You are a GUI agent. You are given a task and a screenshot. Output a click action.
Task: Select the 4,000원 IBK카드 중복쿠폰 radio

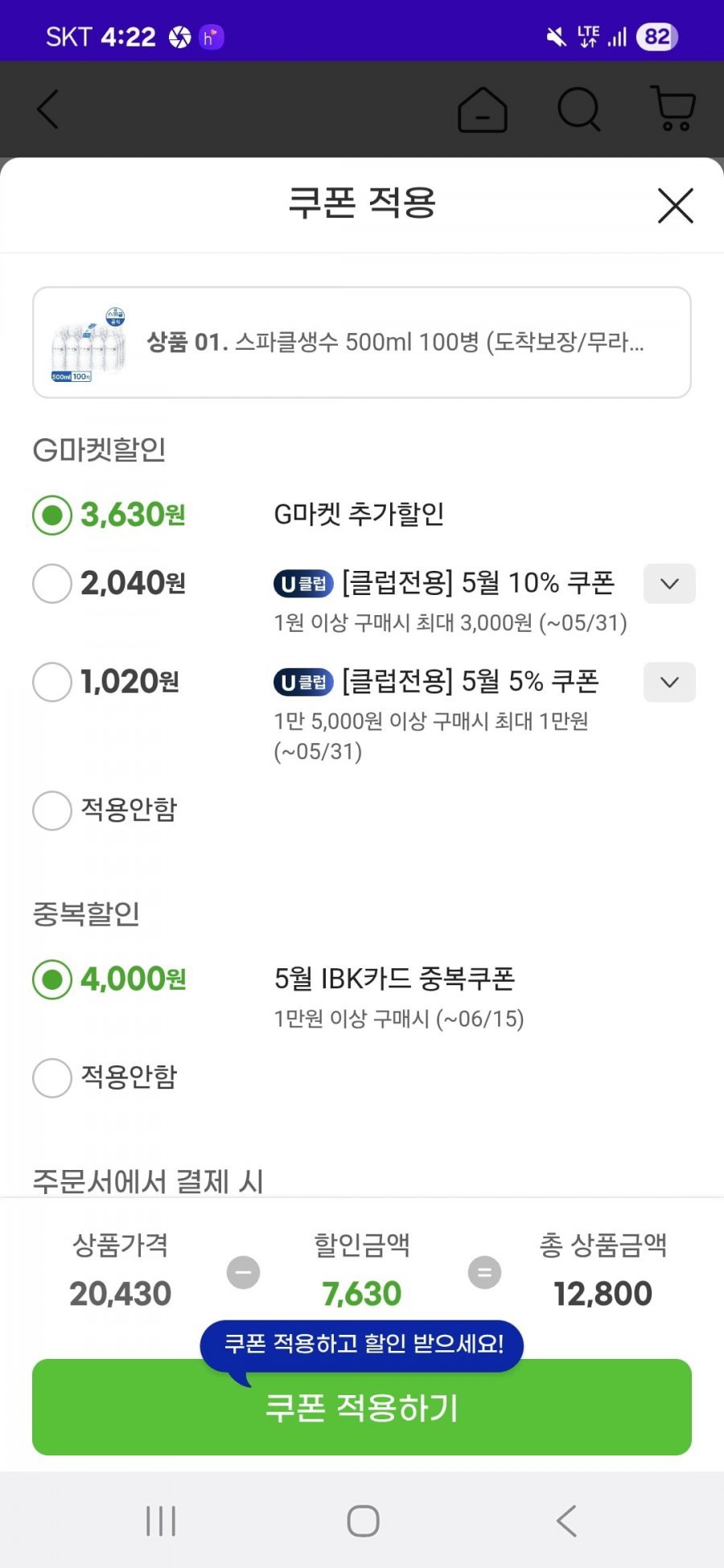tap(52, 979)
